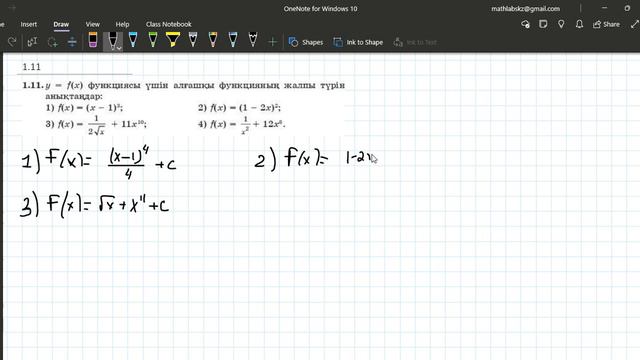
Task: Select the orange-banded pen
Action: (x=213, y=40)
